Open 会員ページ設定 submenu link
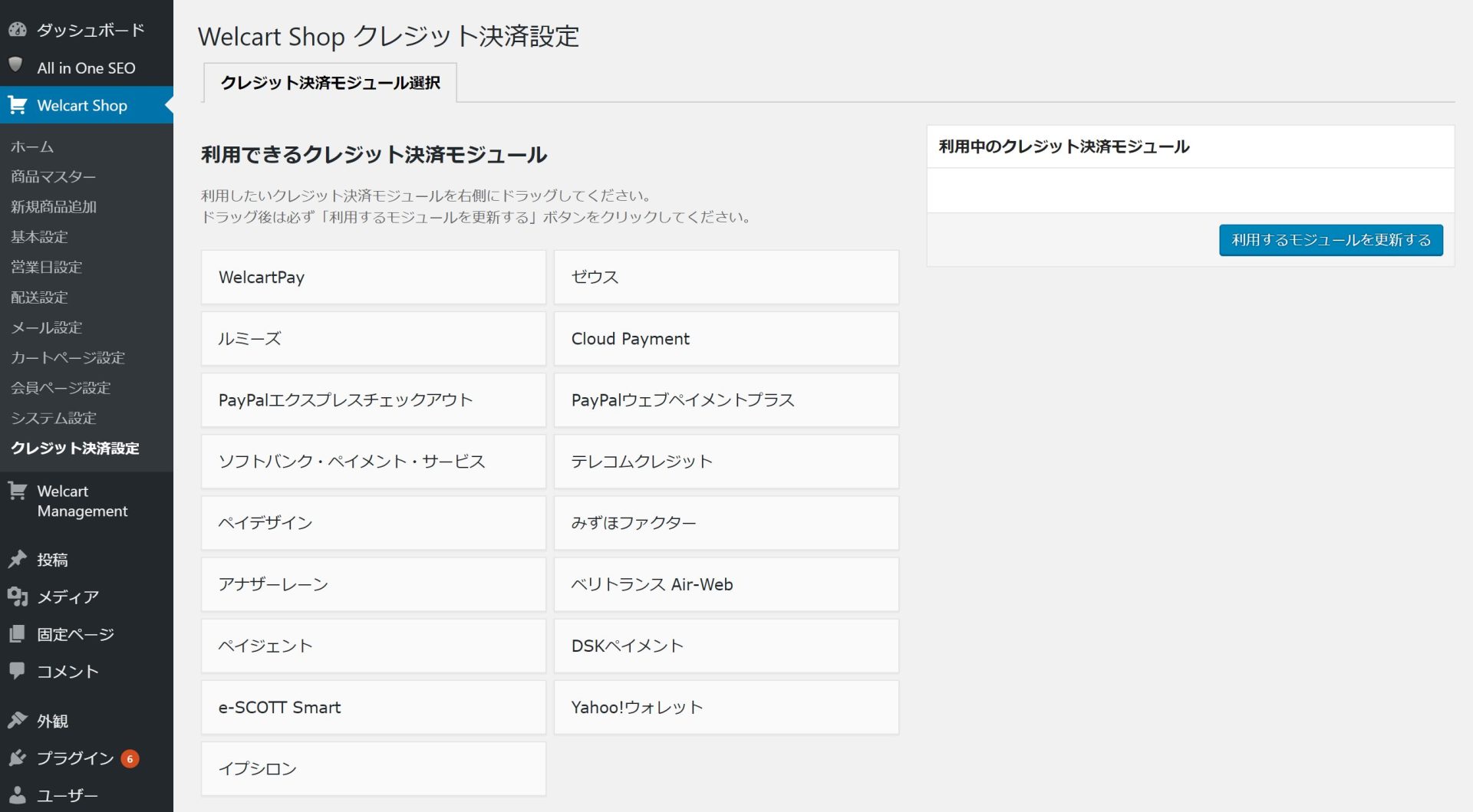Image resolution: width=1473 pixels, height=812 pixels. click(61, 387)
